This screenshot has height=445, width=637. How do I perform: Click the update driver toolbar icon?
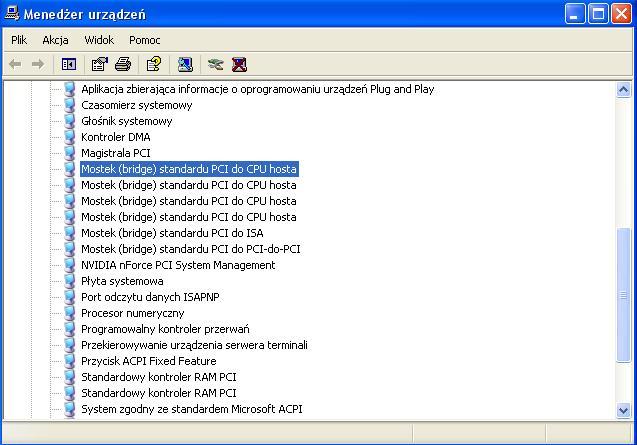(215, 64)
